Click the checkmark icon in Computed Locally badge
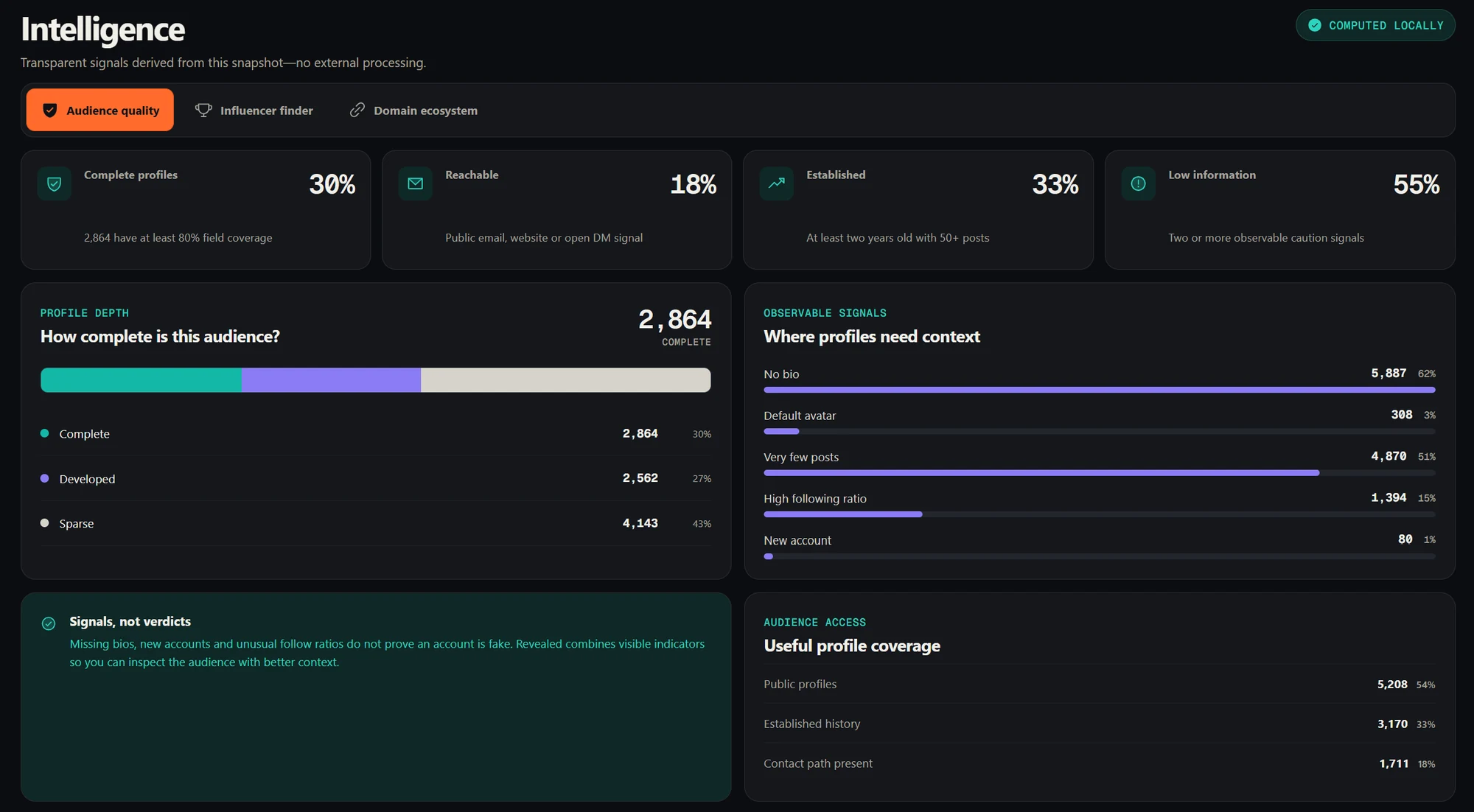This screenshot has width=1474, height=812. pos(1315,25)
